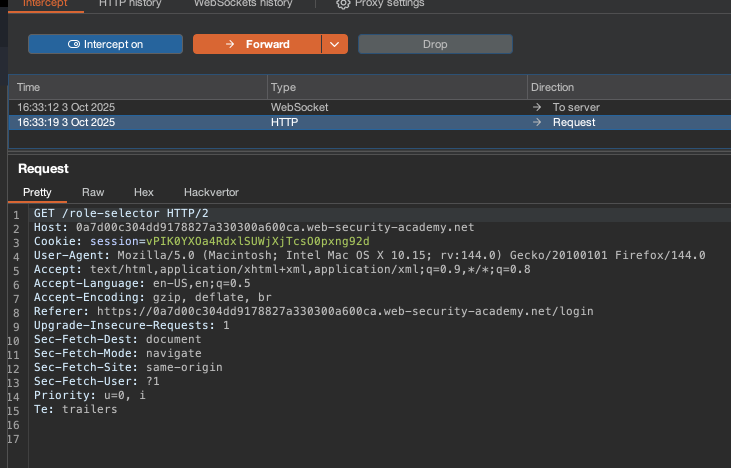731x468 pixels.
Task: Expand the Forward dropdown arrow
Action: (x=335, y=44)
